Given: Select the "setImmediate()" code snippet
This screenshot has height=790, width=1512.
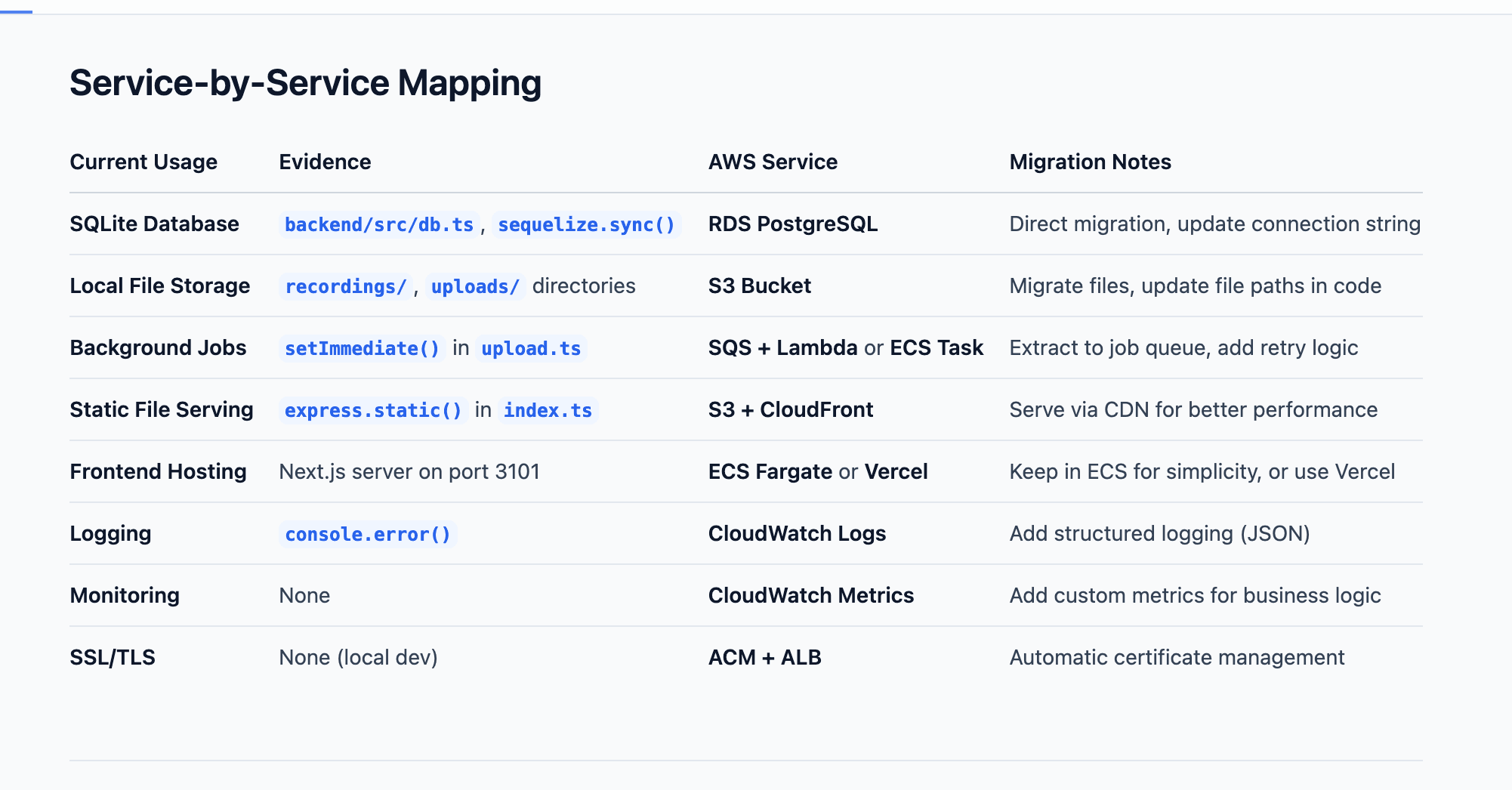Looking at the screenshot, I should click(363, 348).
